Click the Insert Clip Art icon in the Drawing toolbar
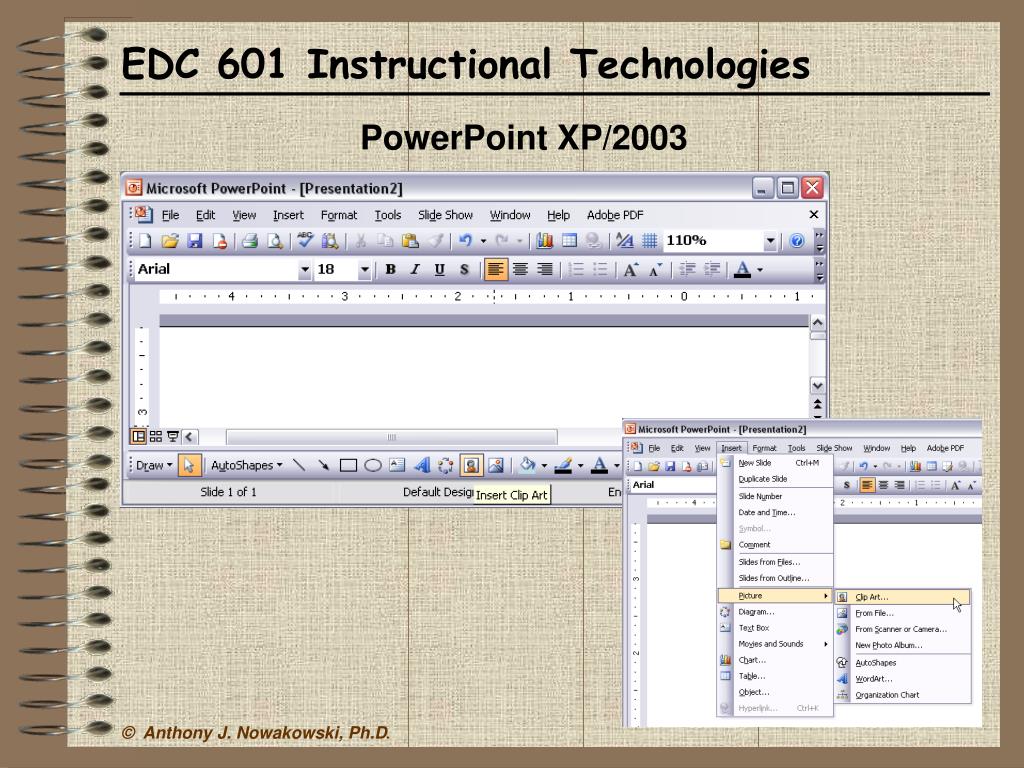This screenshot has height=768, width=1024. 471,465
